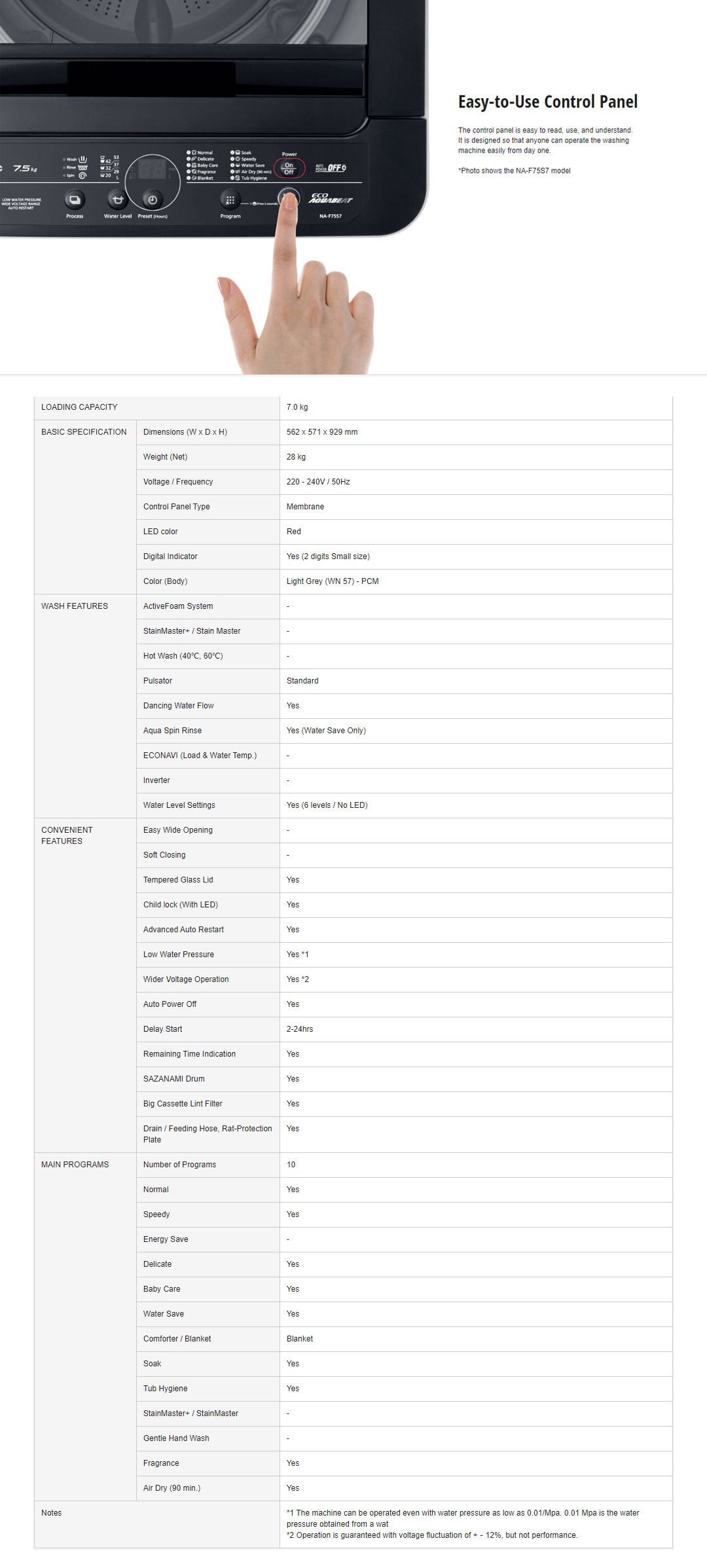Viewport: 707px width, 1568px height.
Task: Click the LOADING CAPACITY row label
Action: [x=79, y=407]
